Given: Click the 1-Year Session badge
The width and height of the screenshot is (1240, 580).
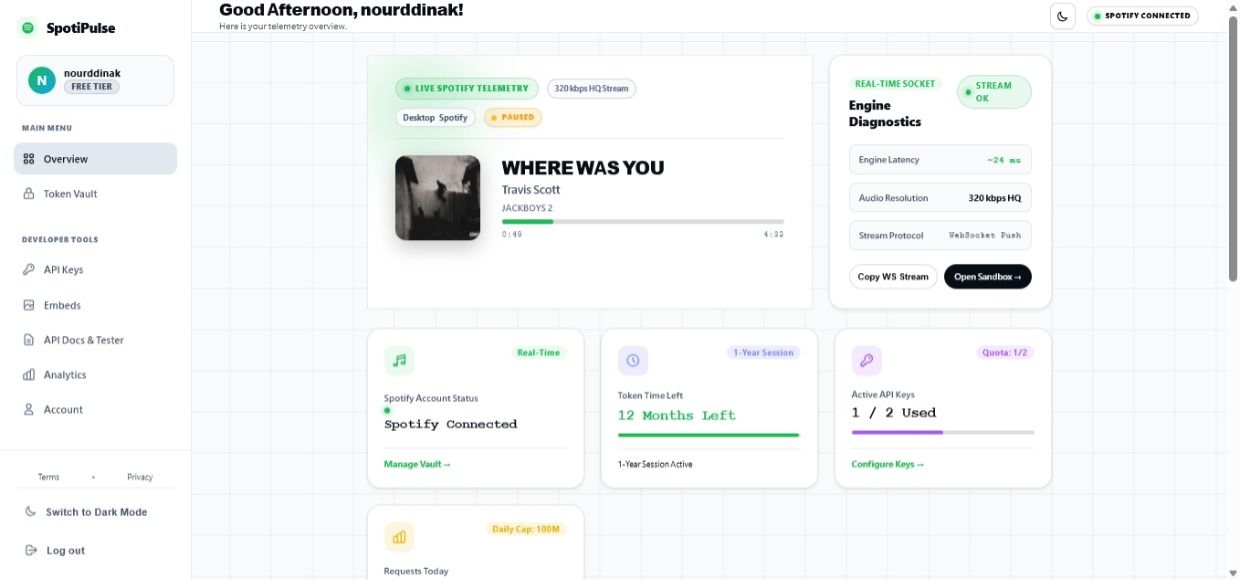Looking at the screenshot, I should pyautogui.click(x=764, y=353).
